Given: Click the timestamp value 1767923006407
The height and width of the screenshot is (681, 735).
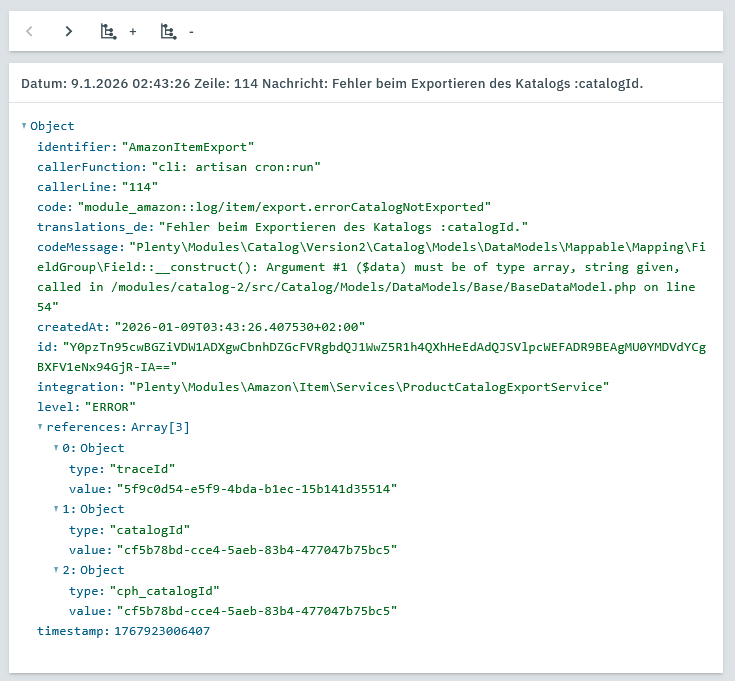Looking at the screenshot, I should point(162,632).
